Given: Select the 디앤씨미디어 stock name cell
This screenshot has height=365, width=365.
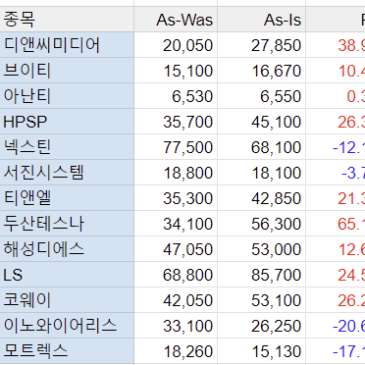Looking at the screenshot, I should pos(67,45).
